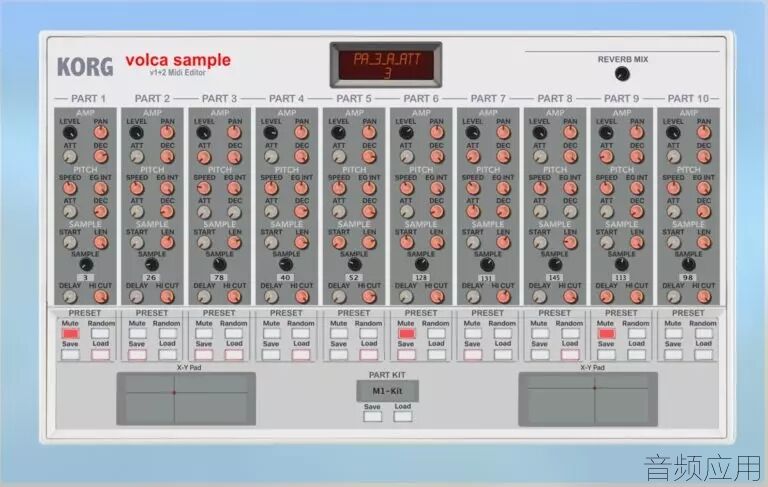Click Part 1 HI CUT knob
Image resolution: width=768 pixels, height=487 pixels.
pos(100,296)
